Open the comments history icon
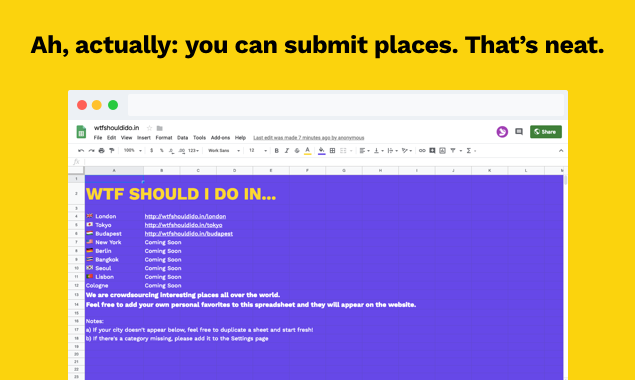Image resolution: width=635 pixels, height=380 pixels. [519, 132]
